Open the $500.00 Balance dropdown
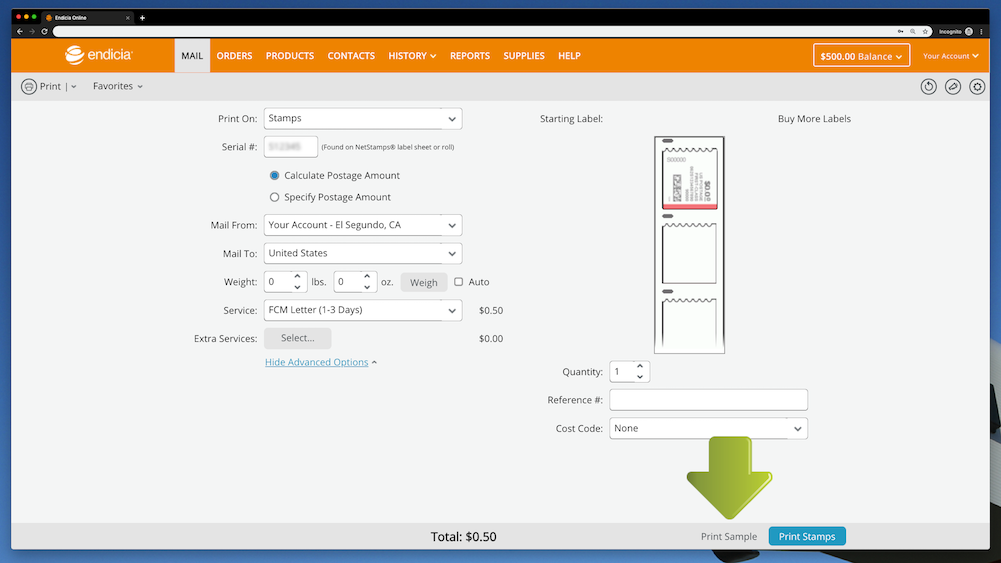Screen dimensions: 1001x563 click(861, 57)
